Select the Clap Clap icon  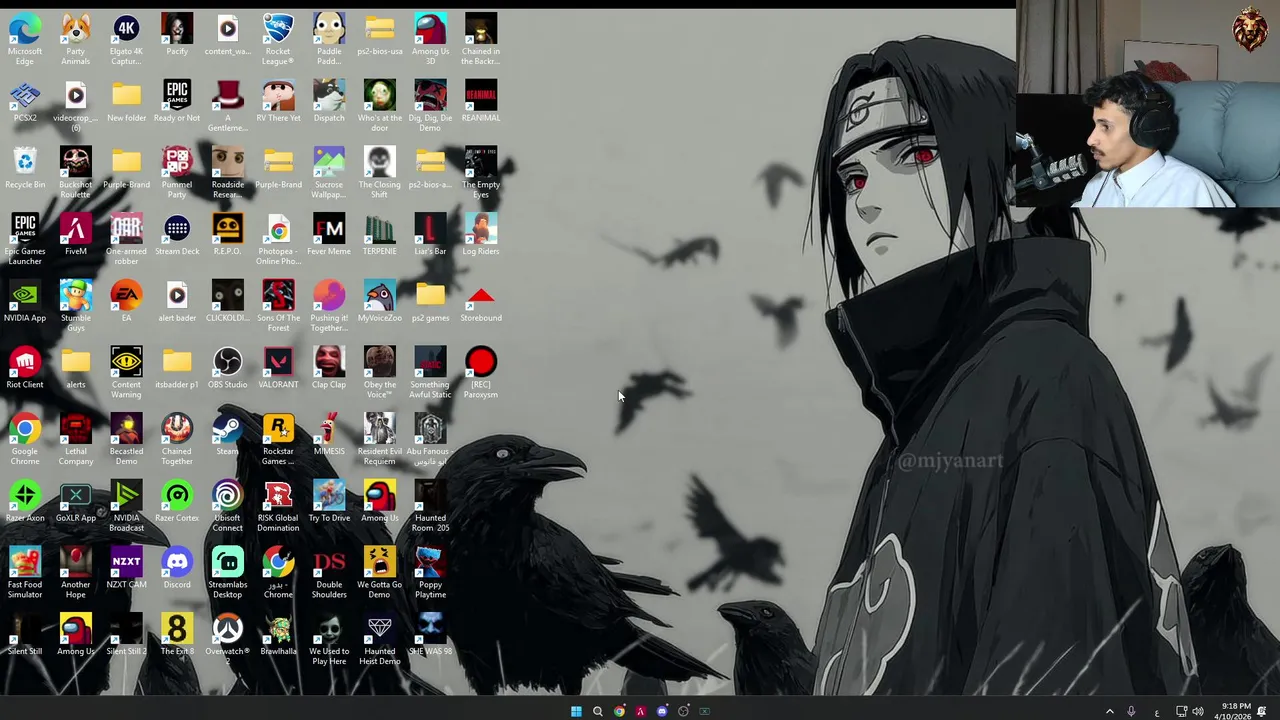tap(329, 368)
